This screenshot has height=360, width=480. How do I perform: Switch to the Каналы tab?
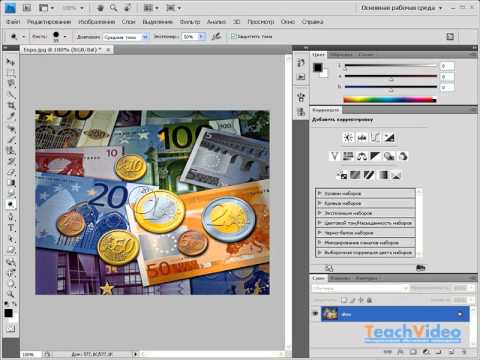point(340,278)
